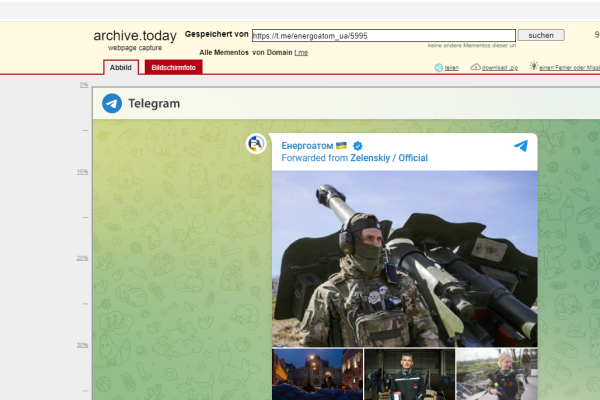This screenshot has height=400, width=600.
Task: Click the download .zip cloud icon
Action: coord(476,67)
